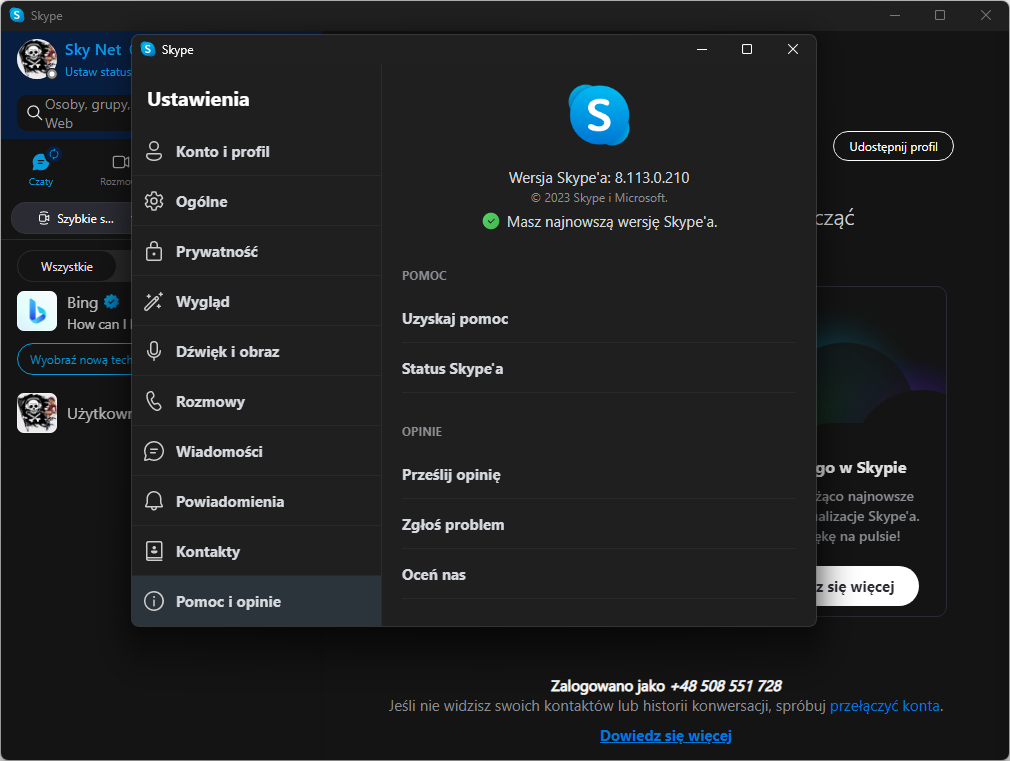Select Pomoc i opinie section

[256, 601]
